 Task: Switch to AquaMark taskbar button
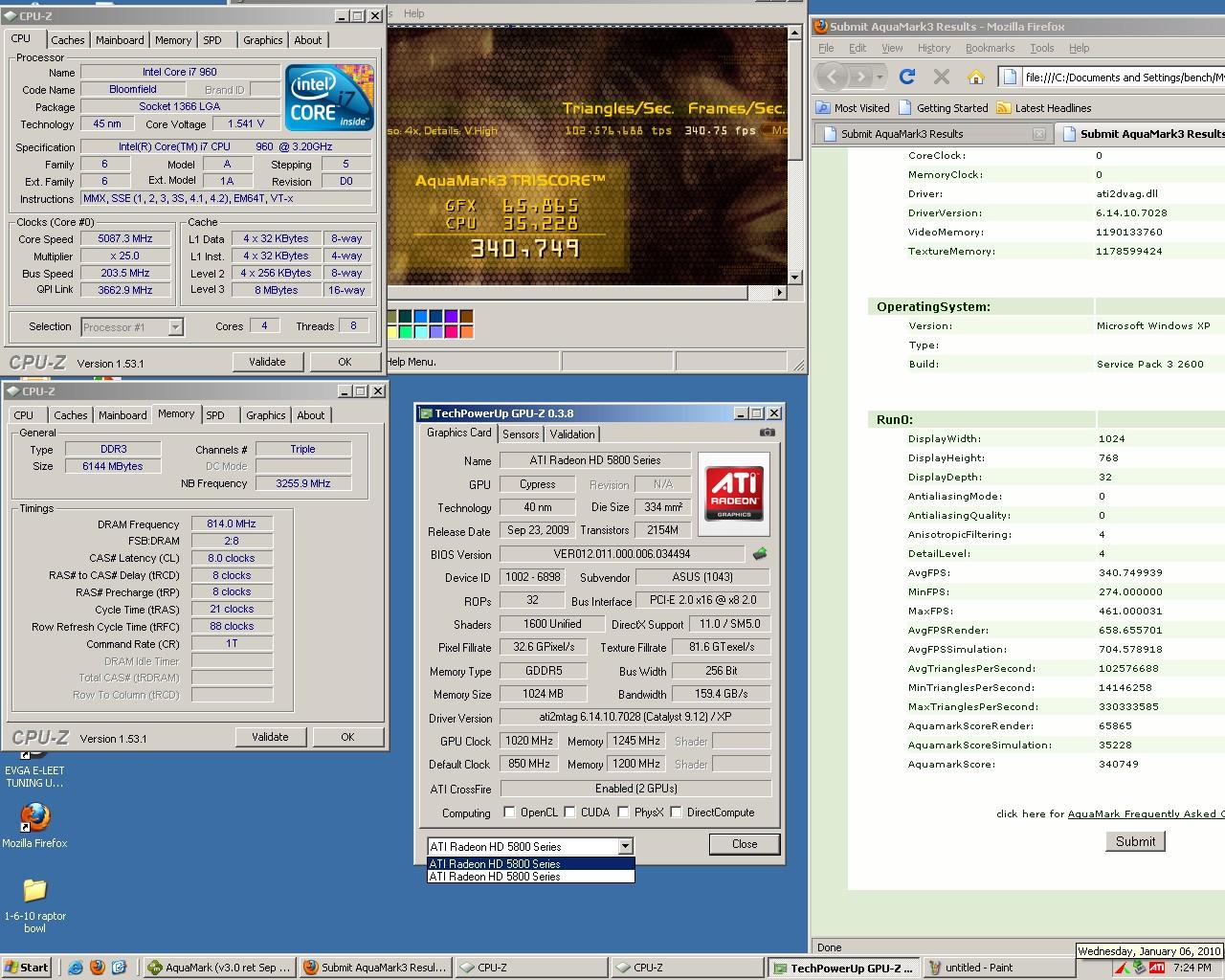pos(219,968)
